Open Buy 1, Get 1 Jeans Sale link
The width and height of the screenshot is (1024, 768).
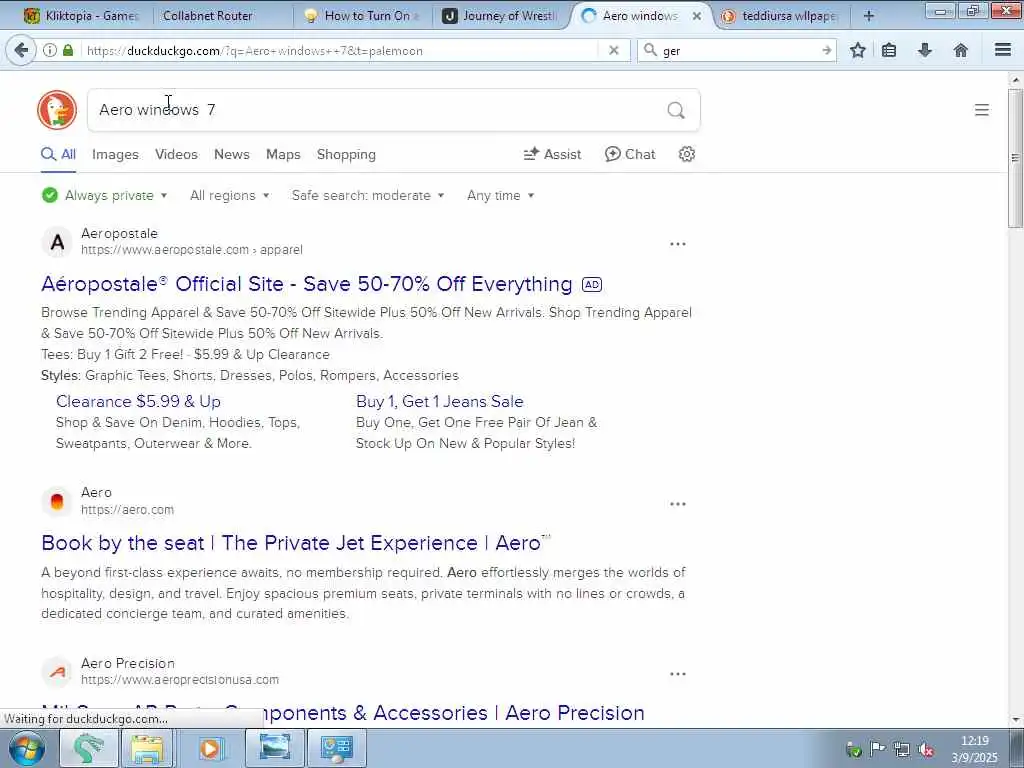(x=440, y=401)
